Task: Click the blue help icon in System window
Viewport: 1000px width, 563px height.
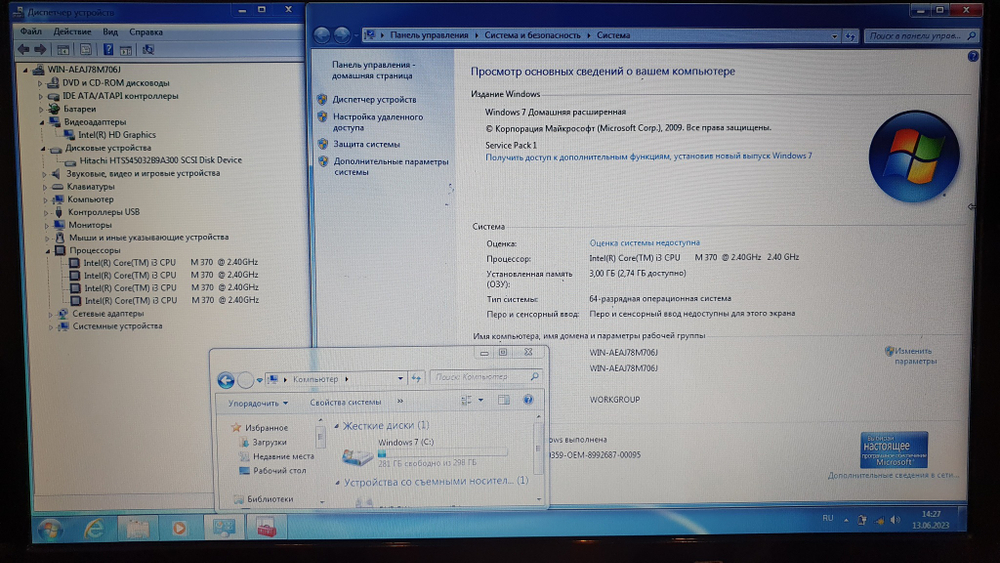Action: [973, 56]
